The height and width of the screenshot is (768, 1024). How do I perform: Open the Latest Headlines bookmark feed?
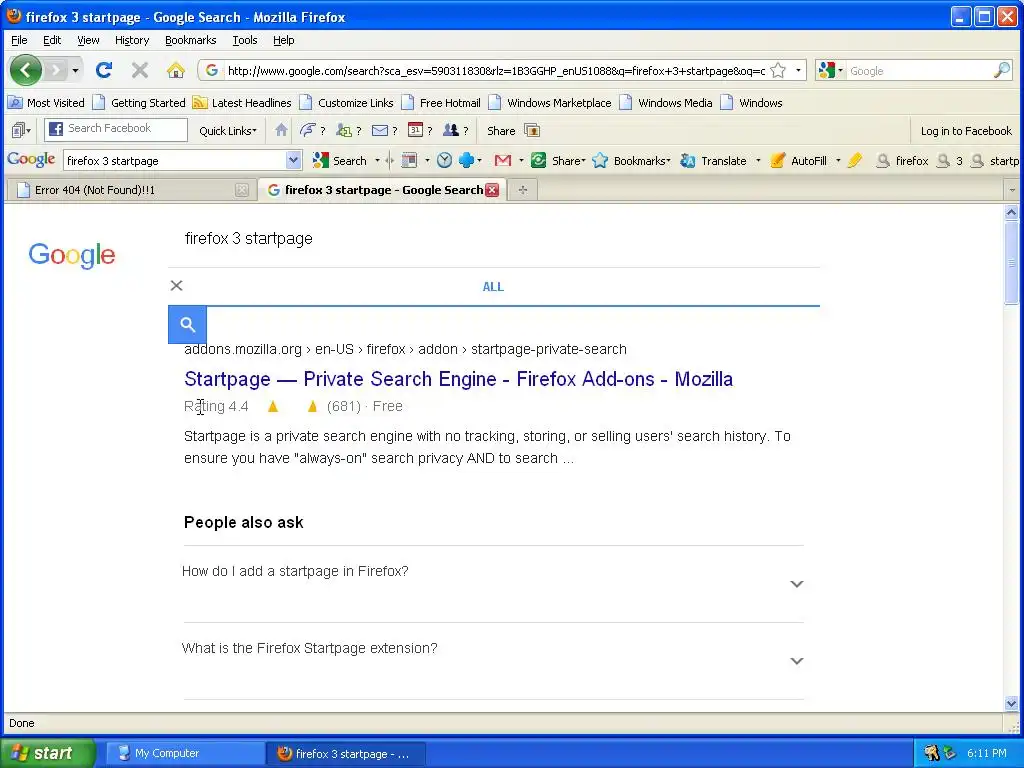click(242, 103)
